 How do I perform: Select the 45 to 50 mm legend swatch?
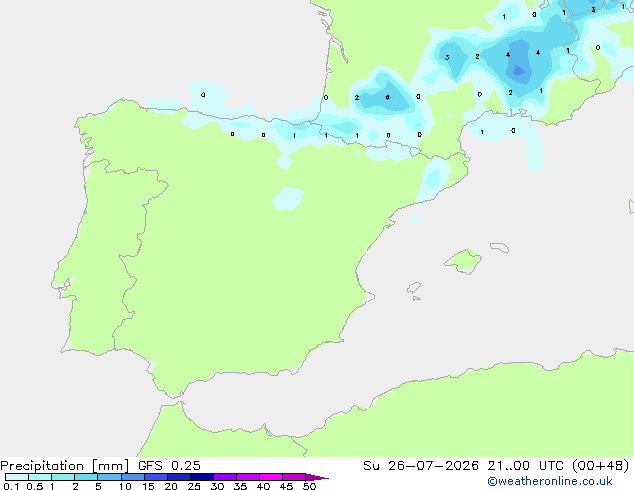click(294, 477)
